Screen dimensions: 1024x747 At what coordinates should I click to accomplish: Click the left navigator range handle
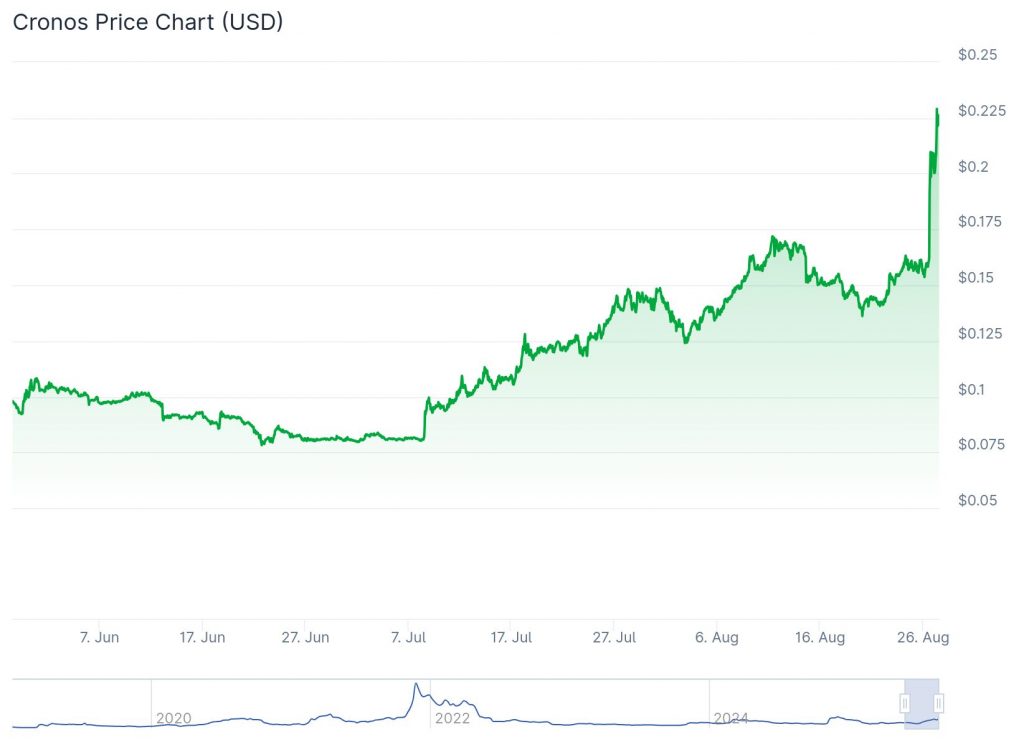point(905,704)
